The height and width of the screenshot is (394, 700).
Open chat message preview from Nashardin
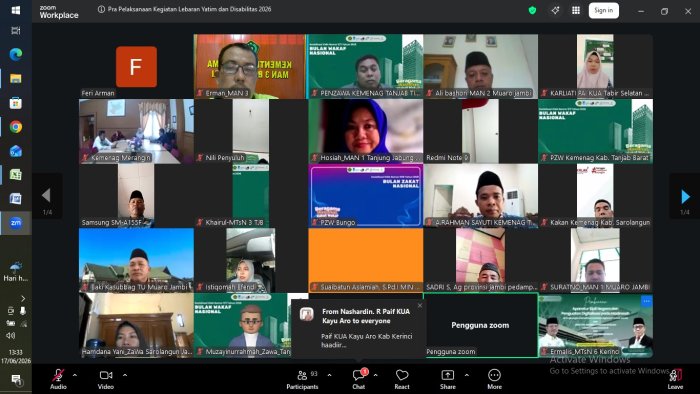click(358, 328)
